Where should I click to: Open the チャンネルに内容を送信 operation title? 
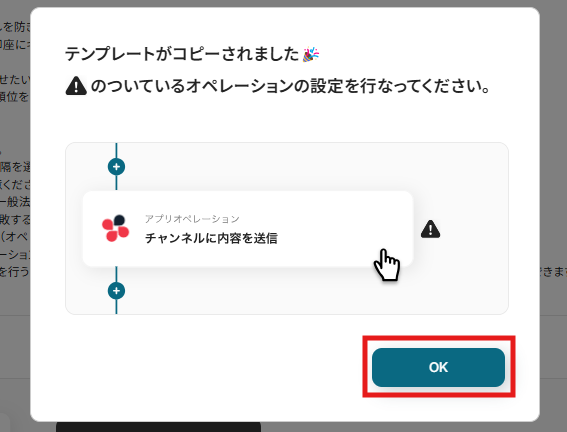pos(211,238)
